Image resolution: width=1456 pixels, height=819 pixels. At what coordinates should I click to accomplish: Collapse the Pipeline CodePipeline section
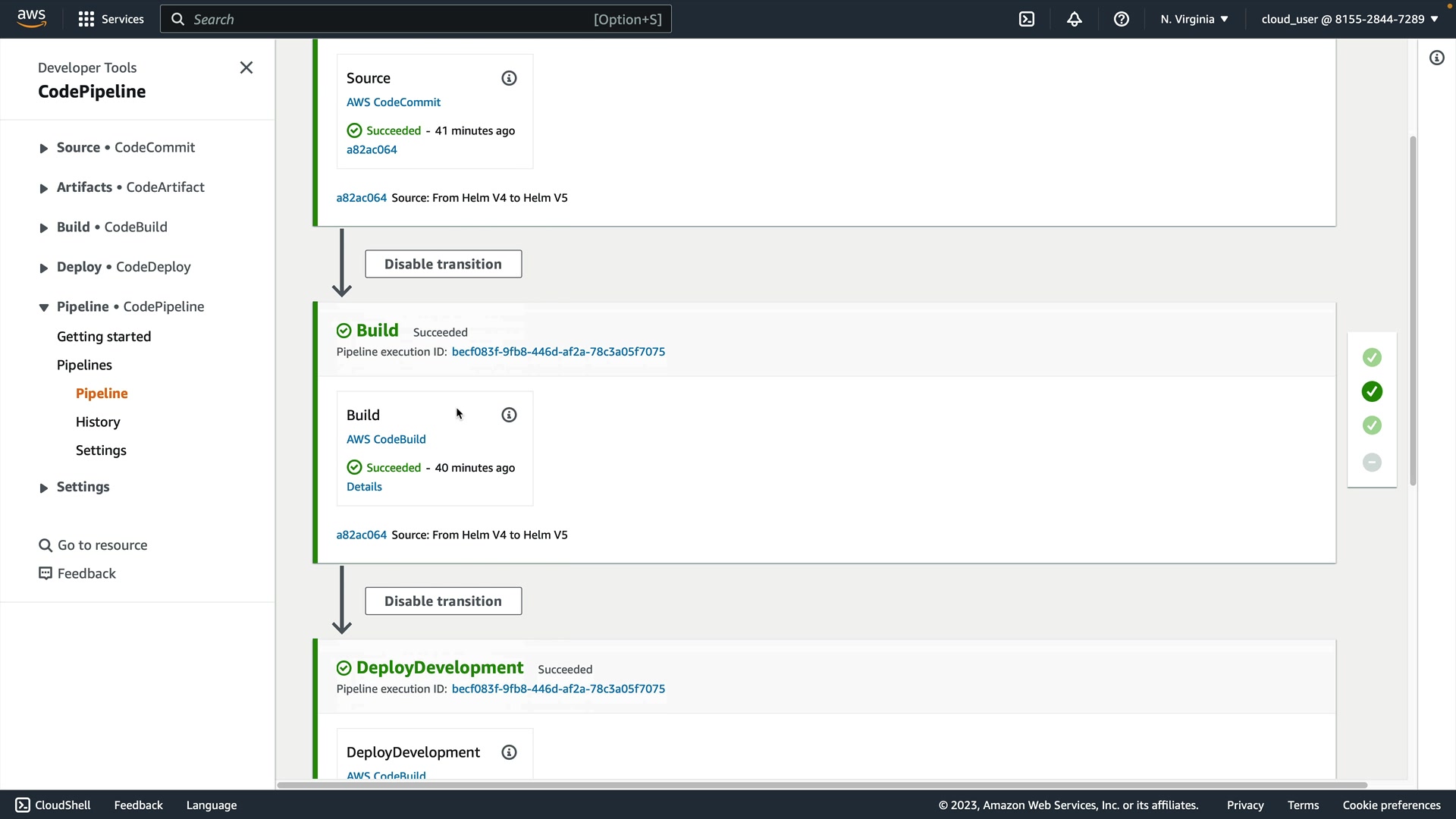pos(44,307)
